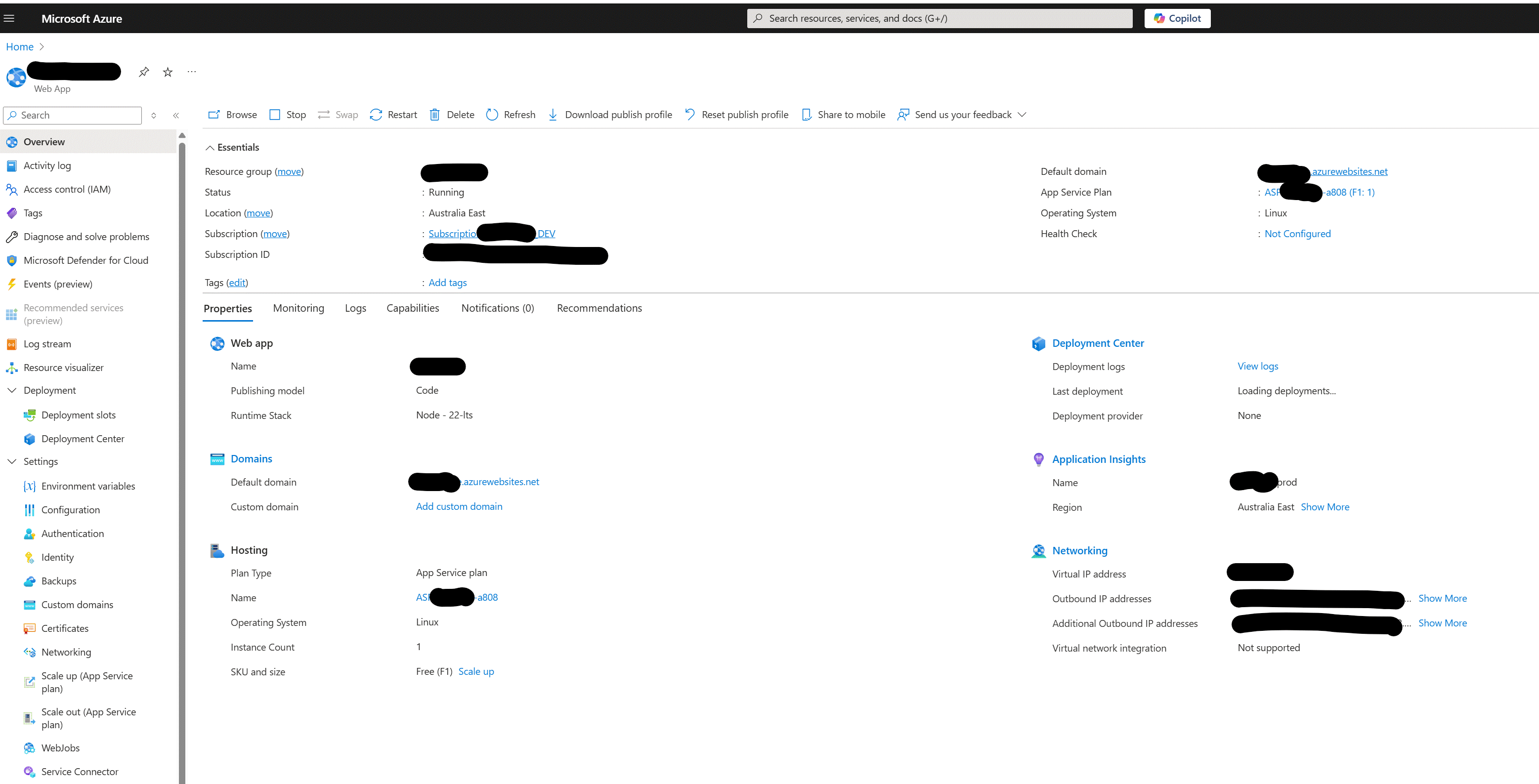This screenshot has width=1539, height=784.
Task: Open Tags in the sidebar
Action: [33, 213]
